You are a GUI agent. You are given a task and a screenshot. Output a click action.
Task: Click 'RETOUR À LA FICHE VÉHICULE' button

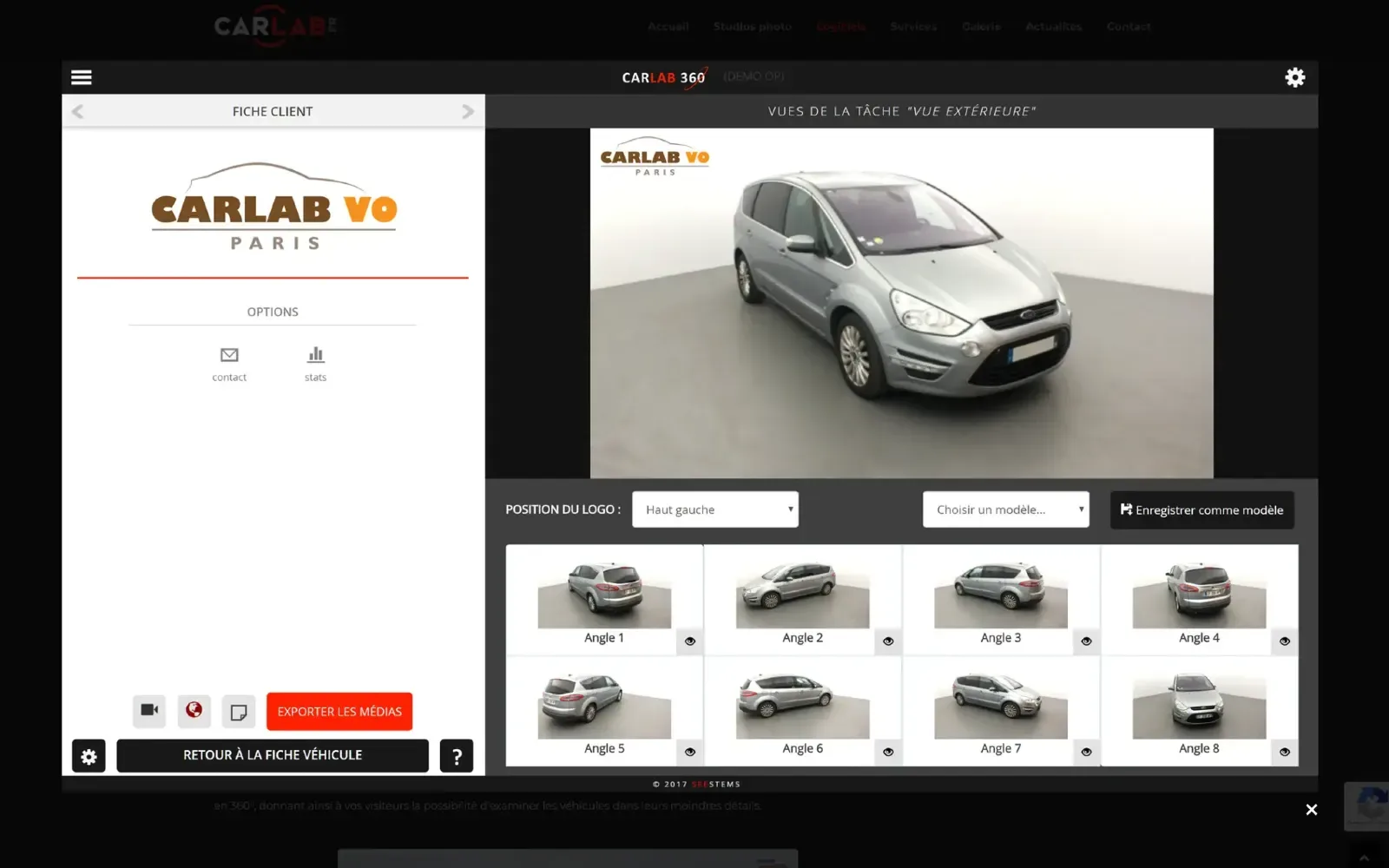[x=273, y=755]
